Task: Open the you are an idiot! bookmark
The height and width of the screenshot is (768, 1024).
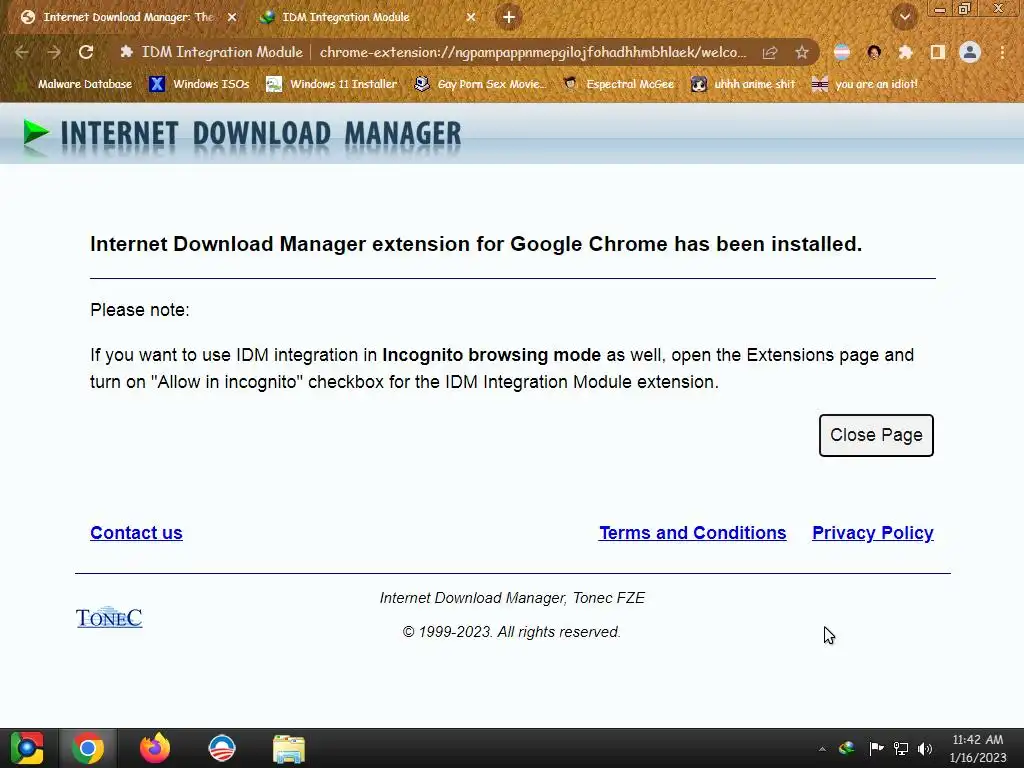Action: (x=865, y=84)
